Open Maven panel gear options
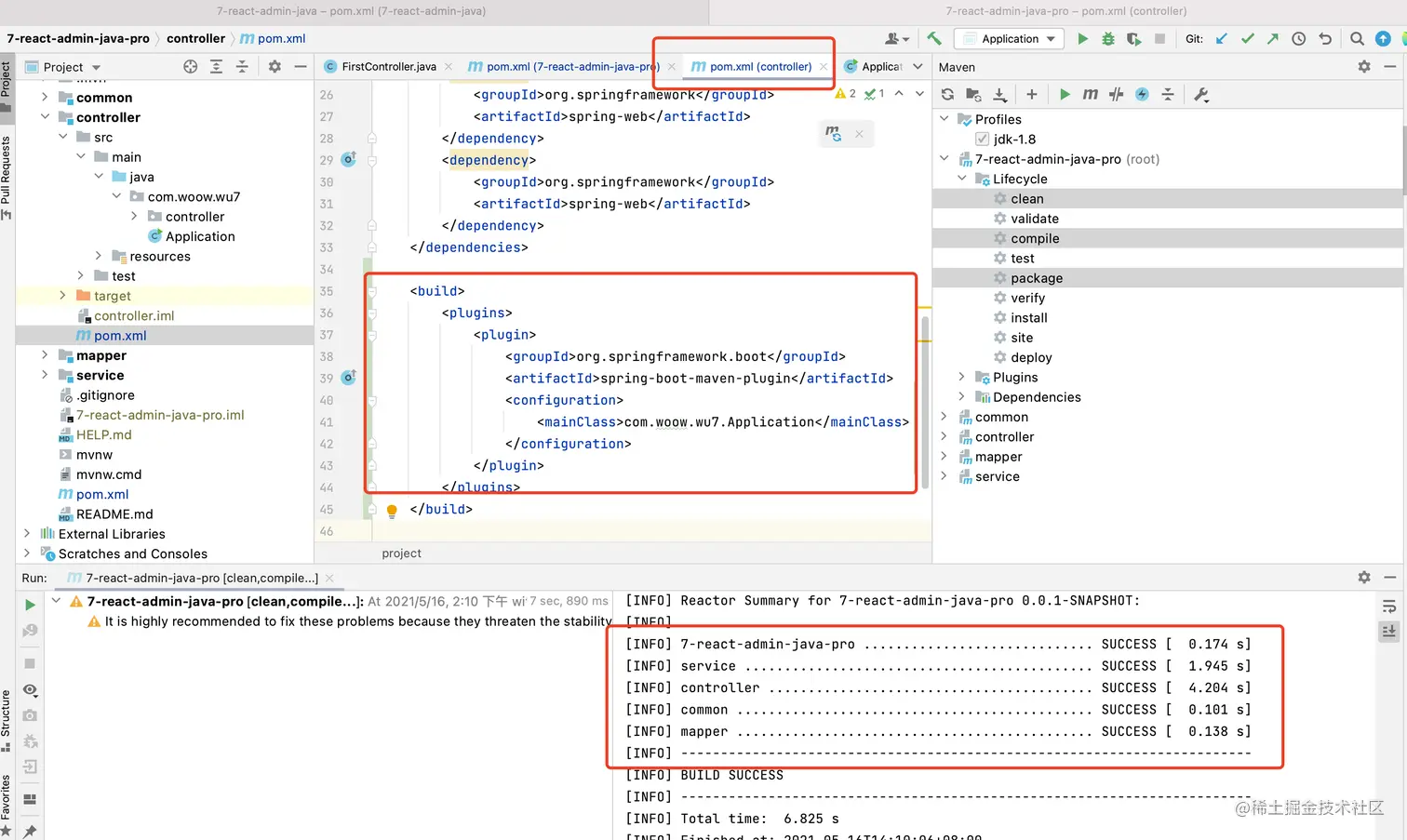 [x=1364, y=66]
